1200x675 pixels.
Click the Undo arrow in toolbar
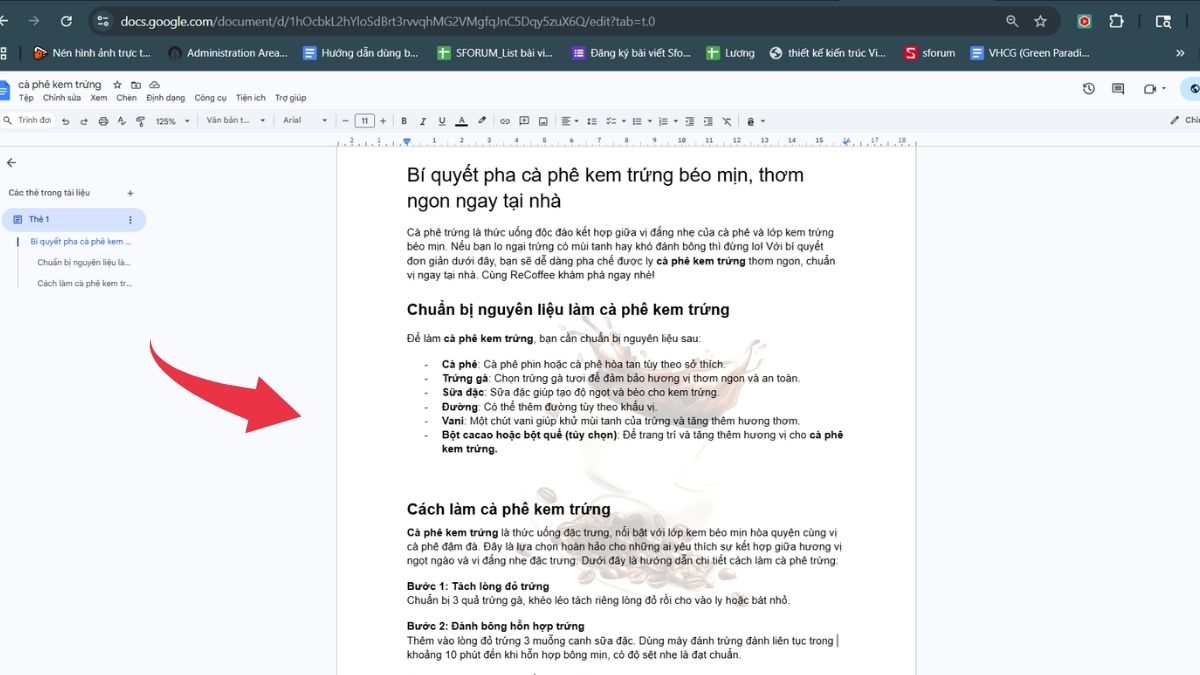point(66,121)
